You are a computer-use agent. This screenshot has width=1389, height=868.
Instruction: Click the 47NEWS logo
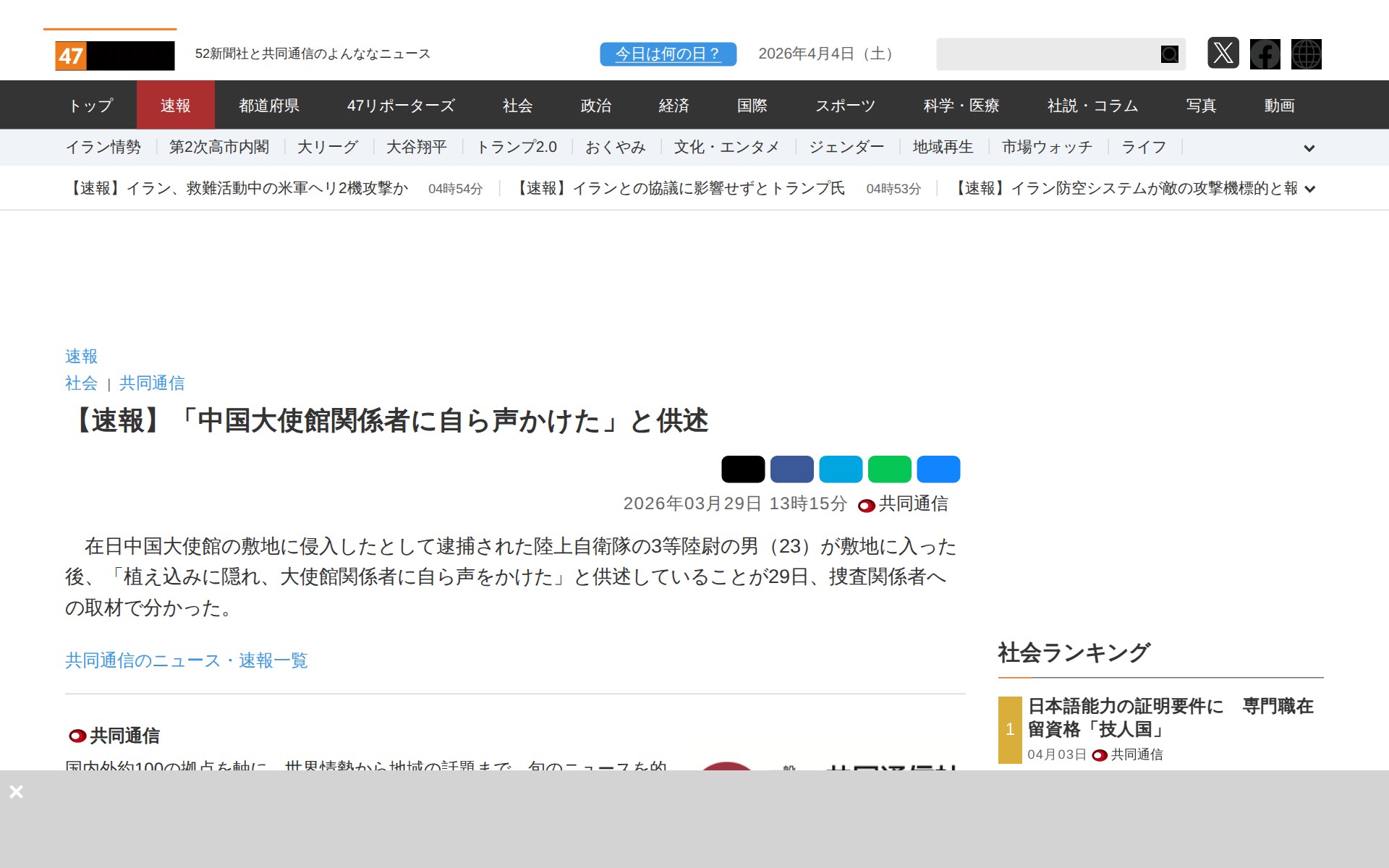pos(114,56)
